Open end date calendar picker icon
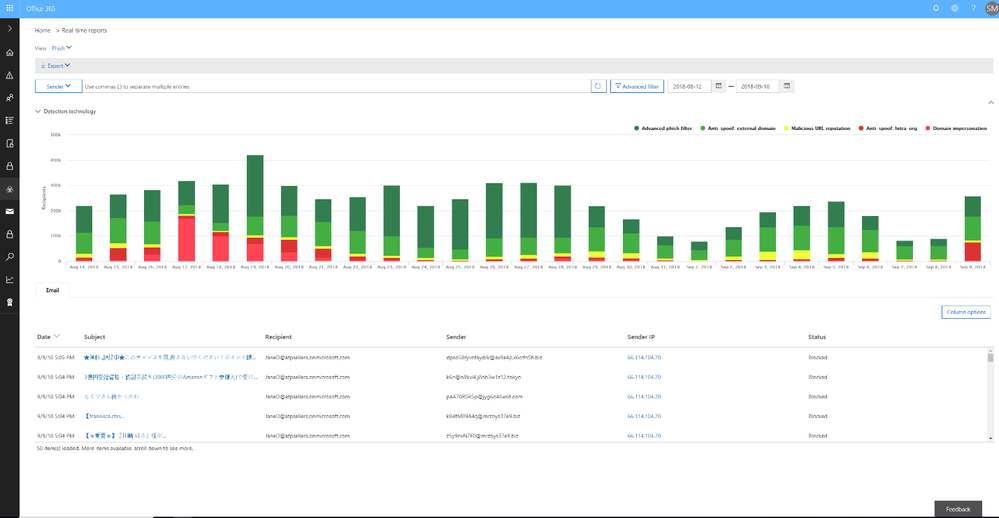 click(x=787, y=86)
